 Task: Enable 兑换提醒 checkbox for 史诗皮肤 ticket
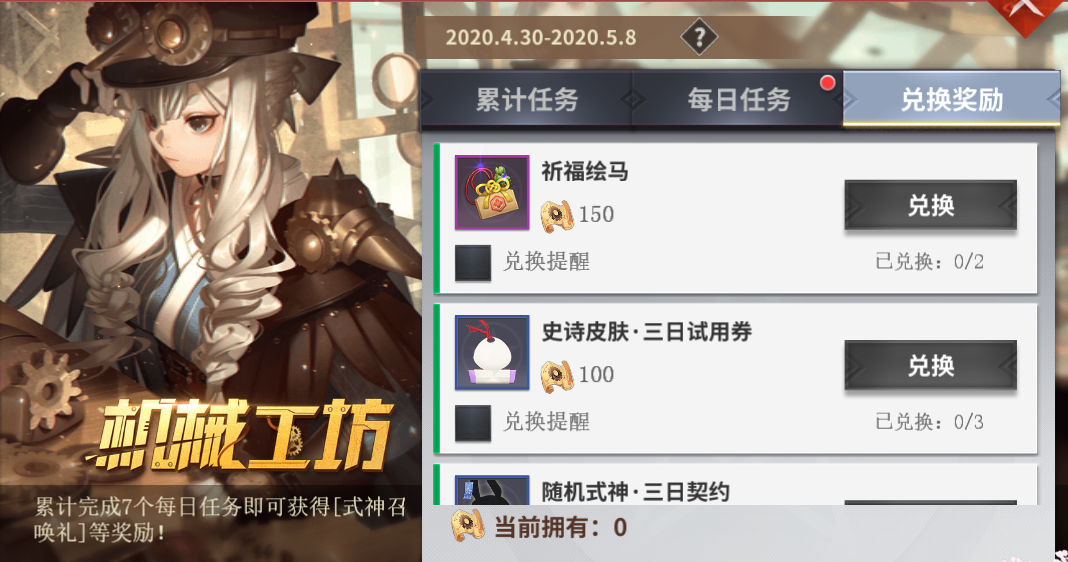coord(473,423)
